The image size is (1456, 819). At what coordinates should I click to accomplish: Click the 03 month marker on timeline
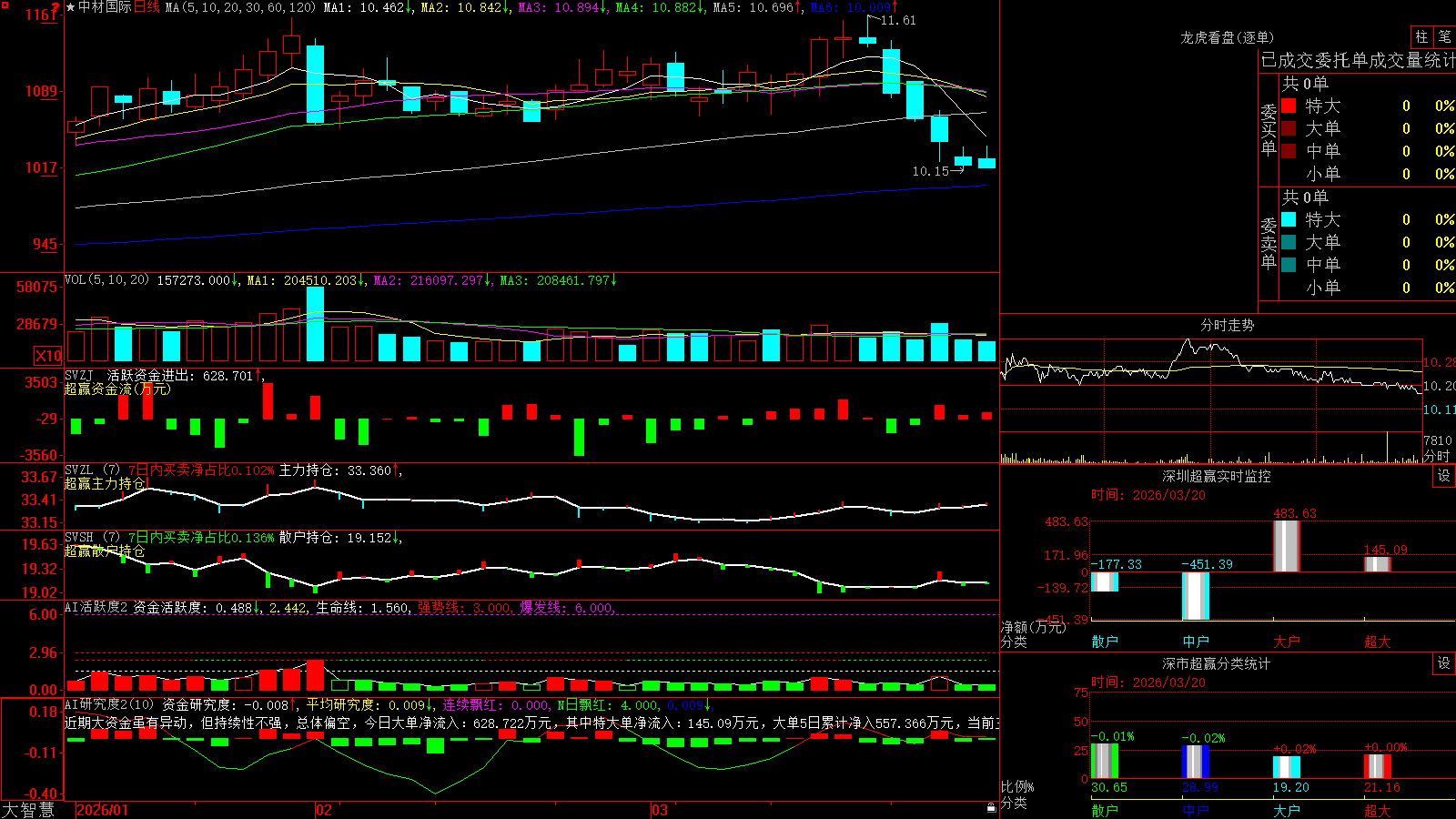click(x=660, y=810)
